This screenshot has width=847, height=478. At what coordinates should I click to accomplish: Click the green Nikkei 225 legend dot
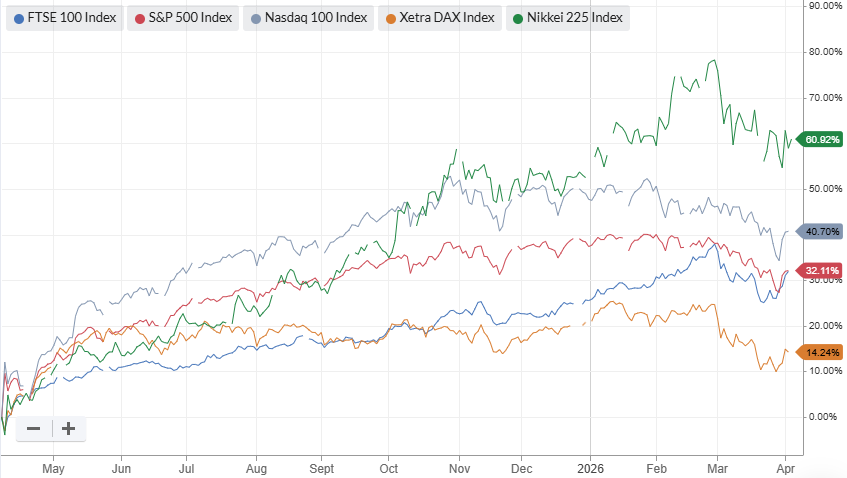516,17
